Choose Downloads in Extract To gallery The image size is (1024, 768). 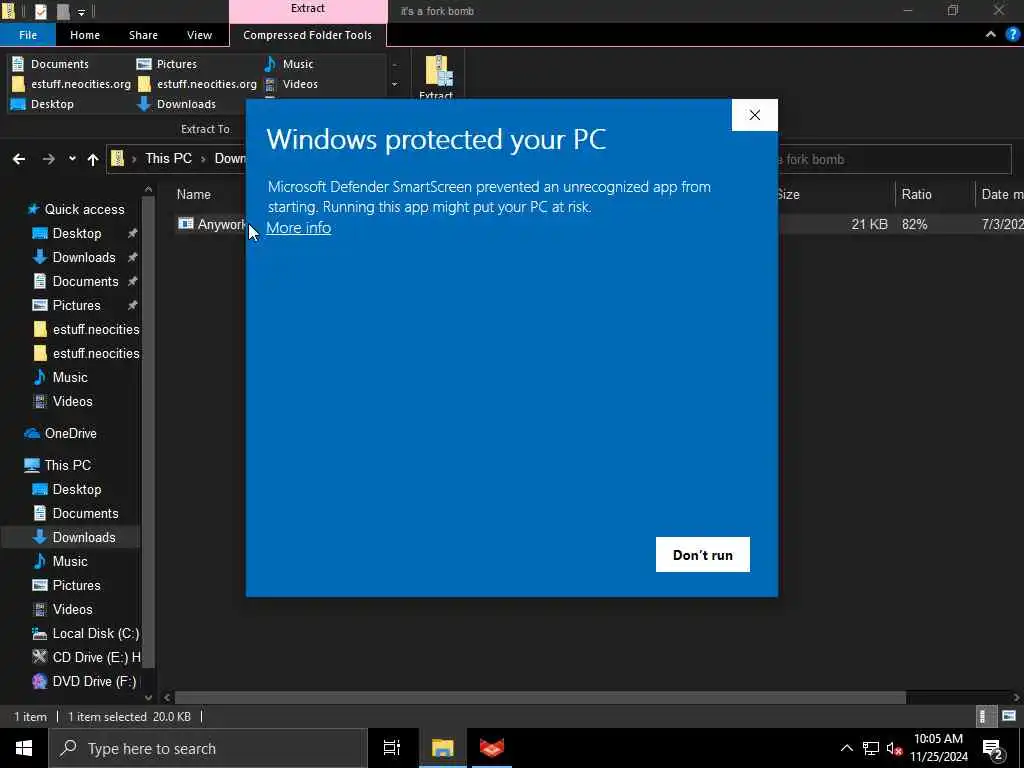pyautogui.click(x=176, y=104)
